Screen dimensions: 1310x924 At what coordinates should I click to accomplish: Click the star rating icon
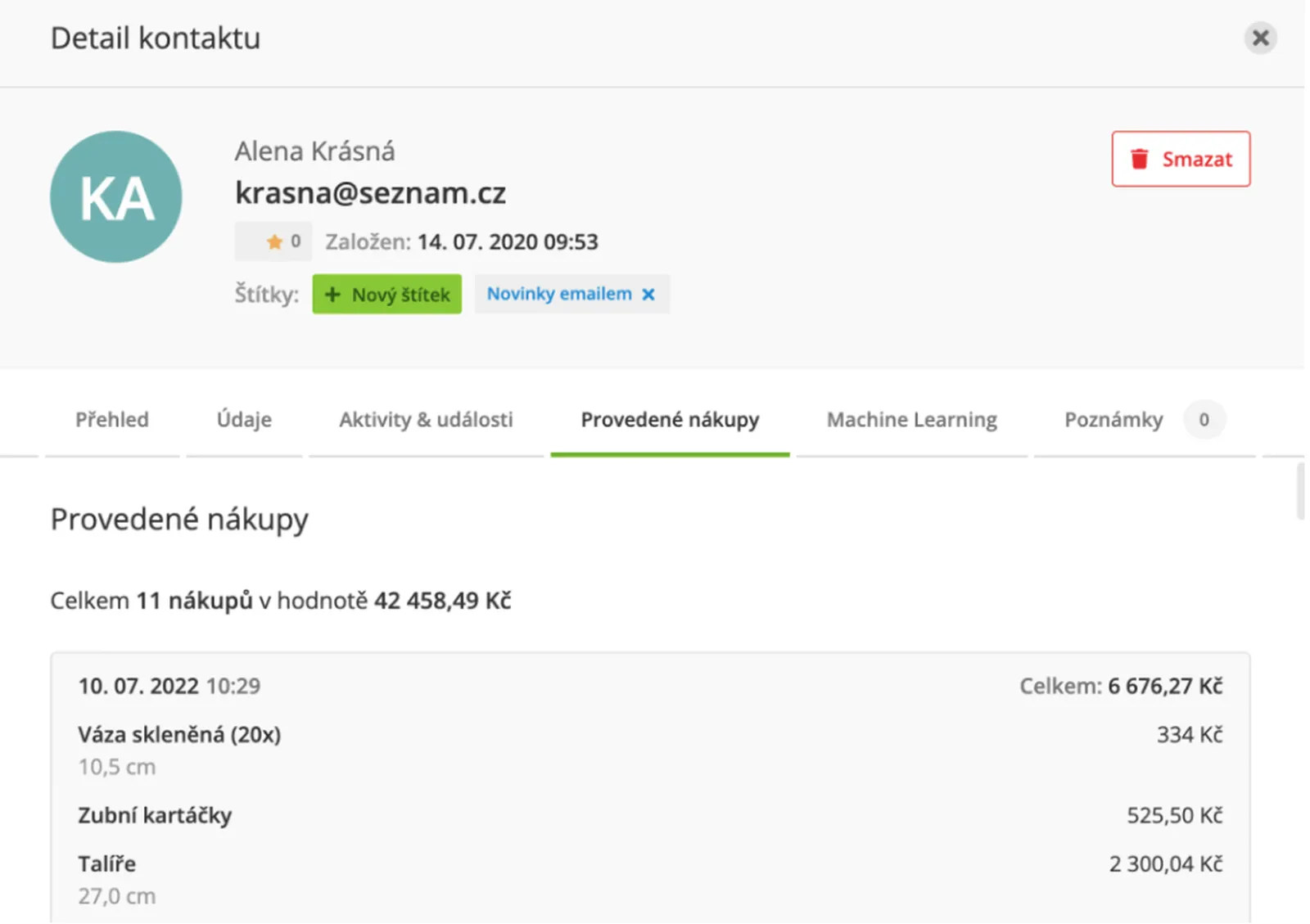pyautogui.click(x=274, y=241)
